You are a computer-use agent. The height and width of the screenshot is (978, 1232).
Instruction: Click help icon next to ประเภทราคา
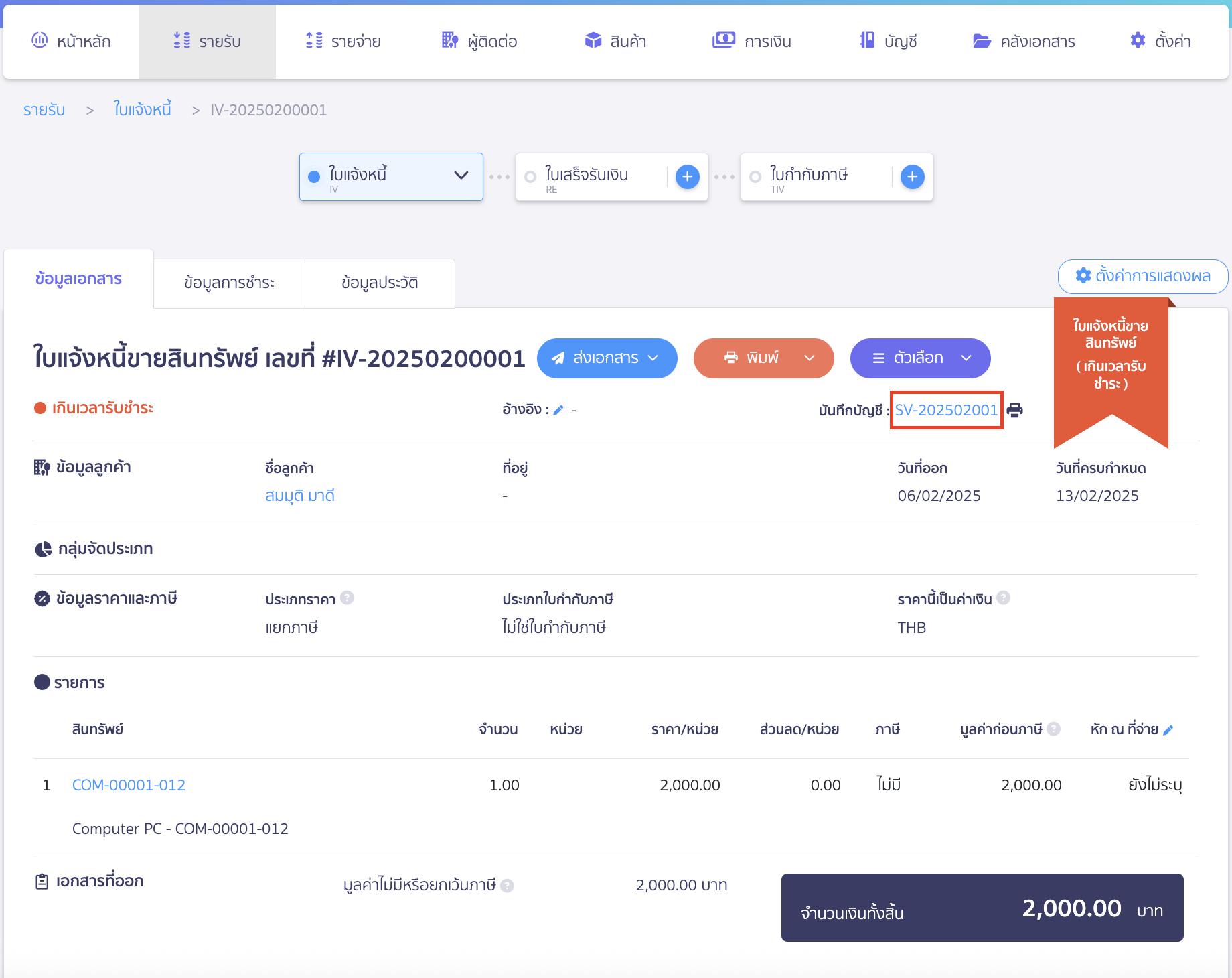(347, 598)
